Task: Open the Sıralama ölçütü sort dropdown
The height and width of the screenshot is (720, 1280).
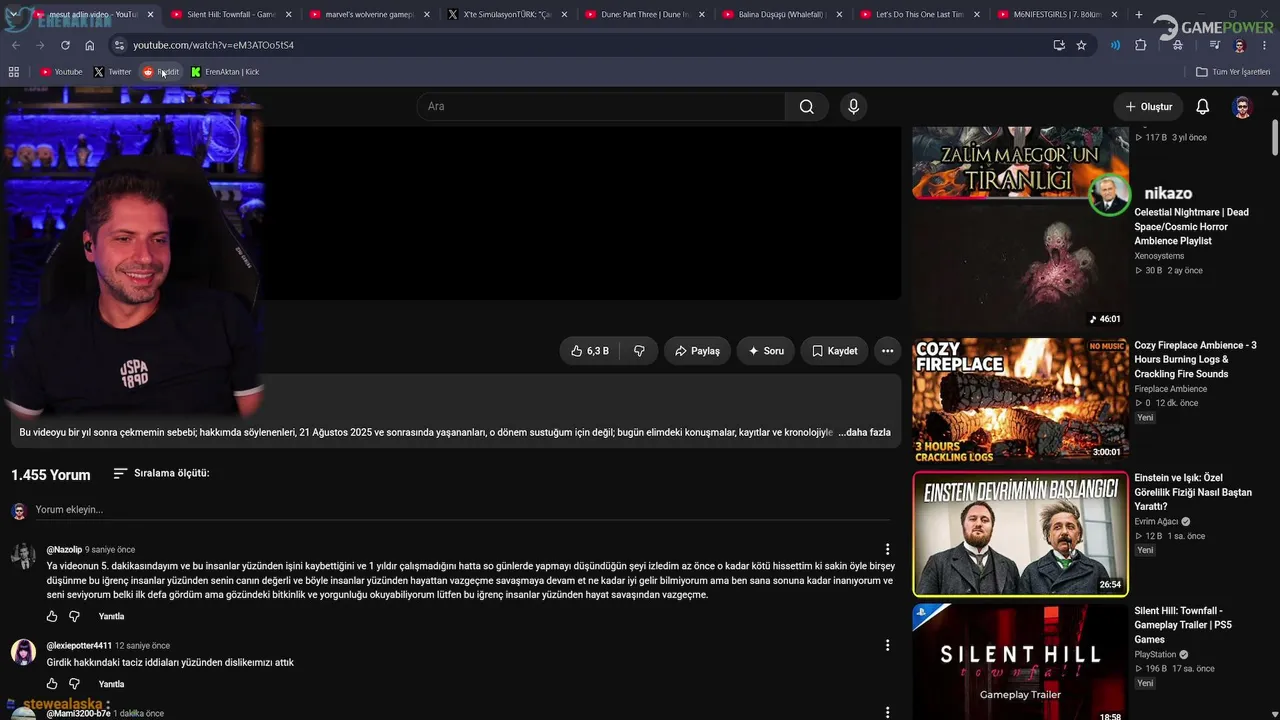Action: click(x=161, y=473)
